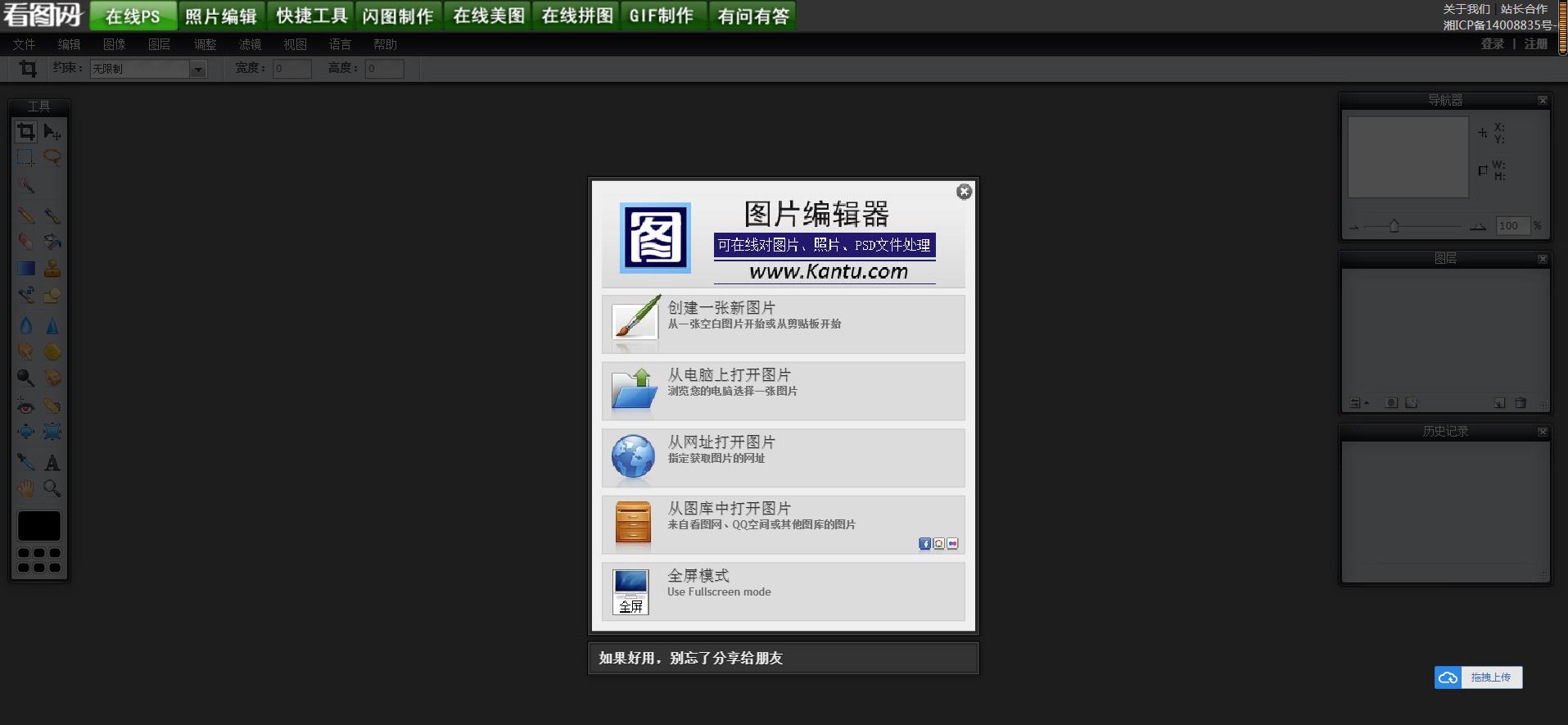Select the Pinch tool
This screenshot has height=725, width=1568.
[52, 432]
